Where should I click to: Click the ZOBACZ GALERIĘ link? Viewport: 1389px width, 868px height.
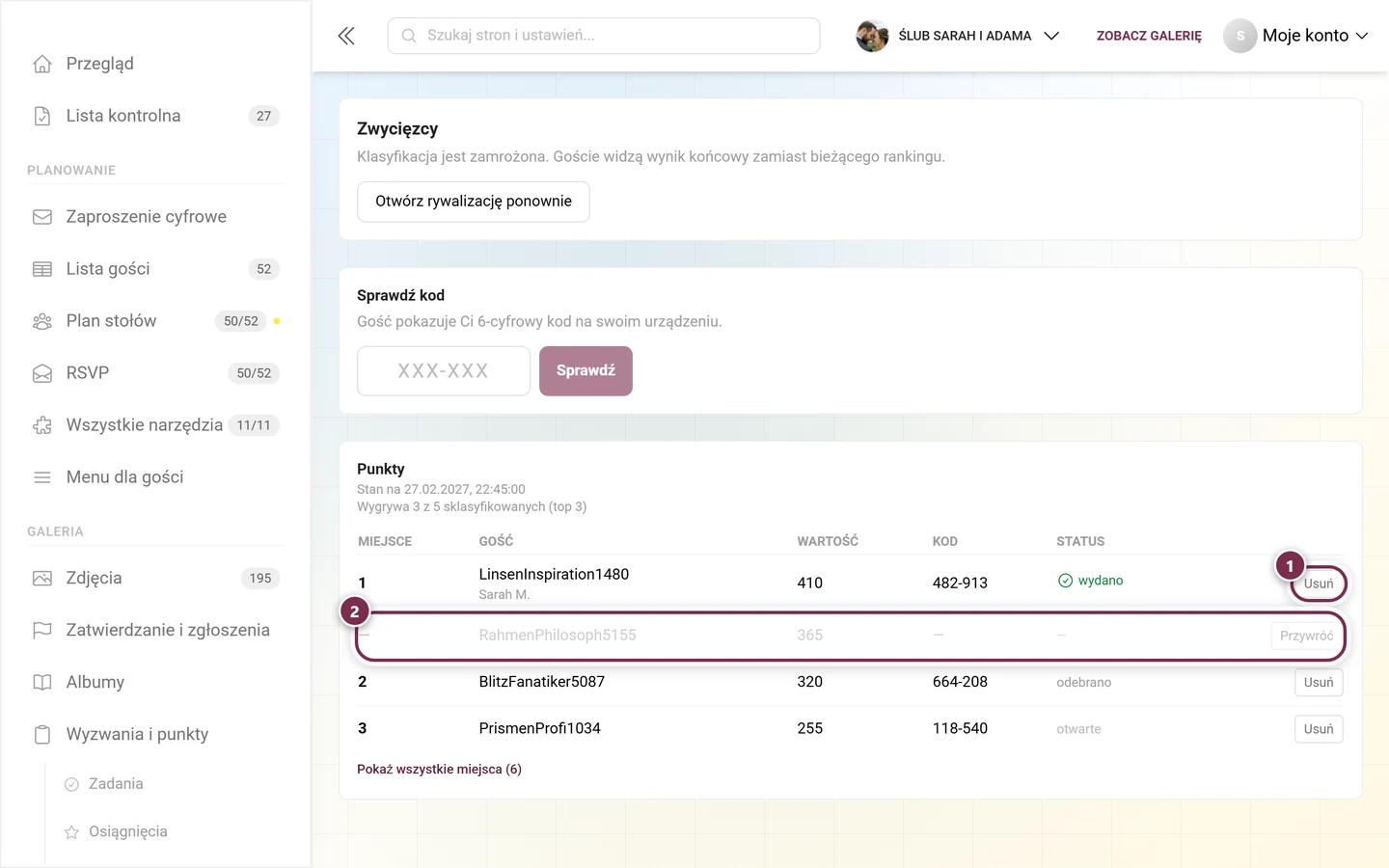tap(1149, 36)
